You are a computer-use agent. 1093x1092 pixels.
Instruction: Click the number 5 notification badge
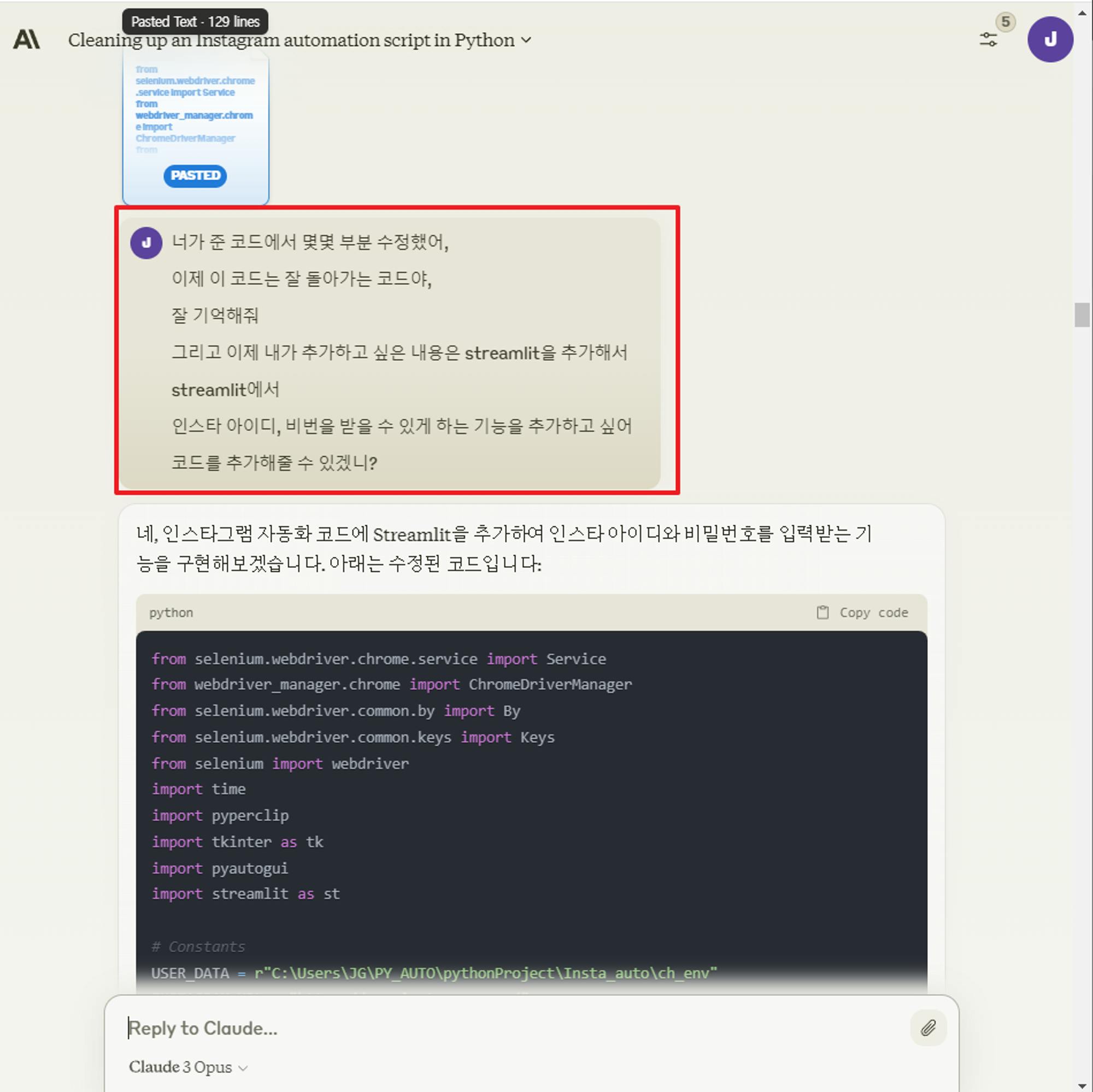click(1006, 22)
